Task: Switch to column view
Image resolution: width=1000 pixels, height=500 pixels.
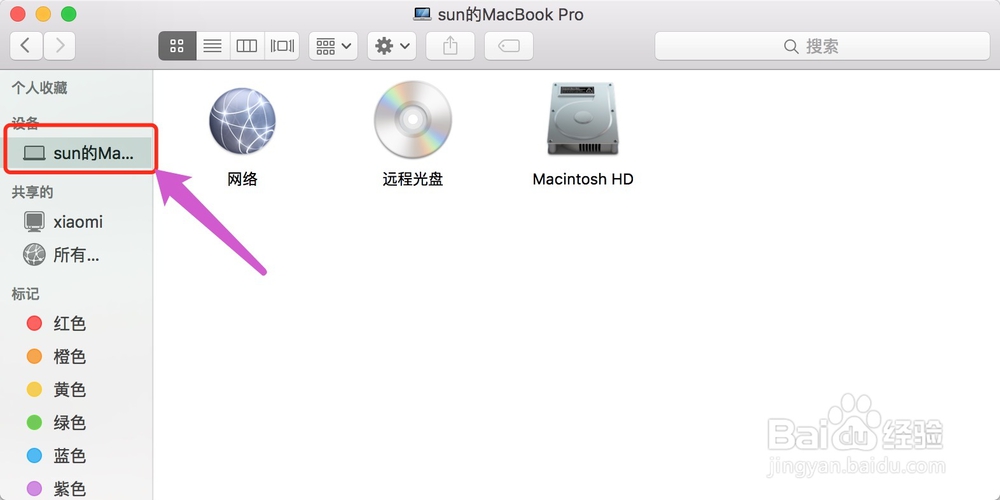Action: tap(247, 46)
